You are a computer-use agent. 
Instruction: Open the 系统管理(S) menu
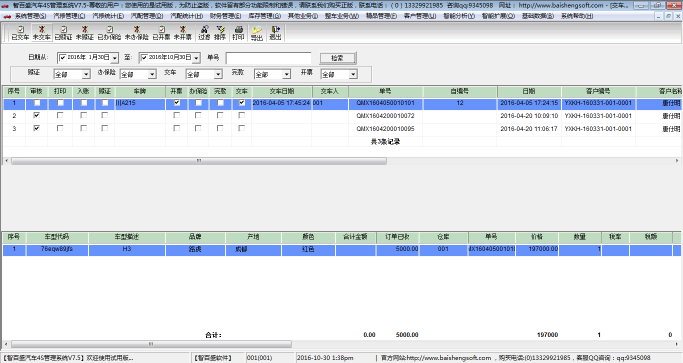point(30,16)
